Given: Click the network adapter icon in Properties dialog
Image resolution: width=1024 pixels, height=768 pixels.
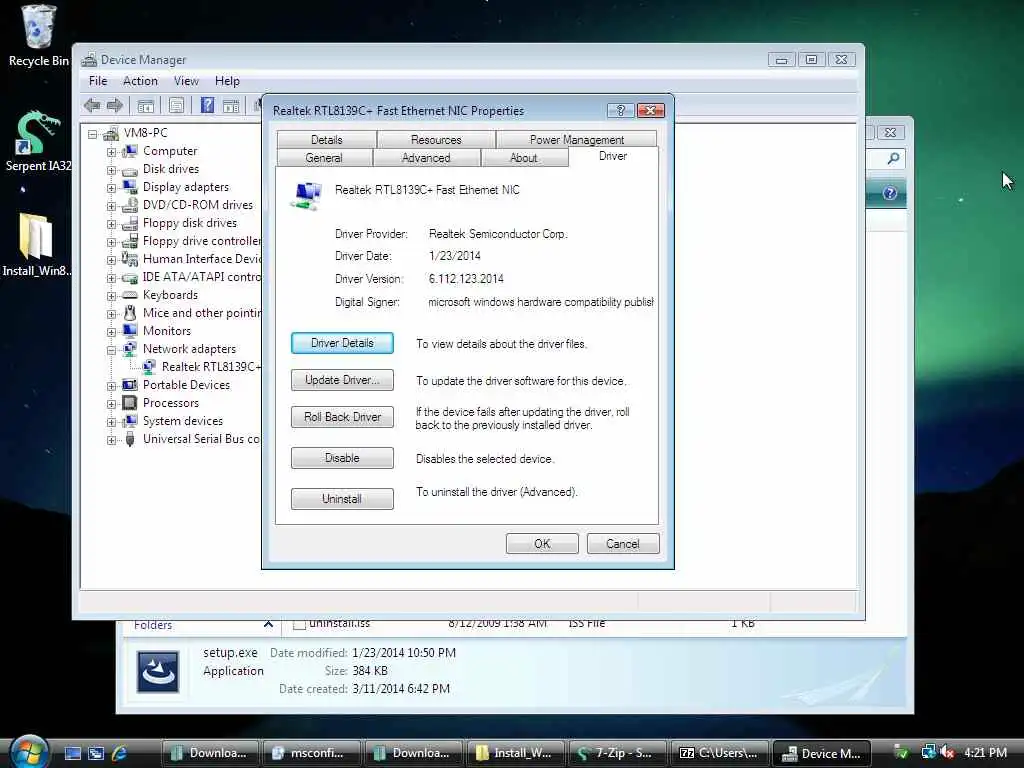Looking at the screenshot, I should click(306, 195).
